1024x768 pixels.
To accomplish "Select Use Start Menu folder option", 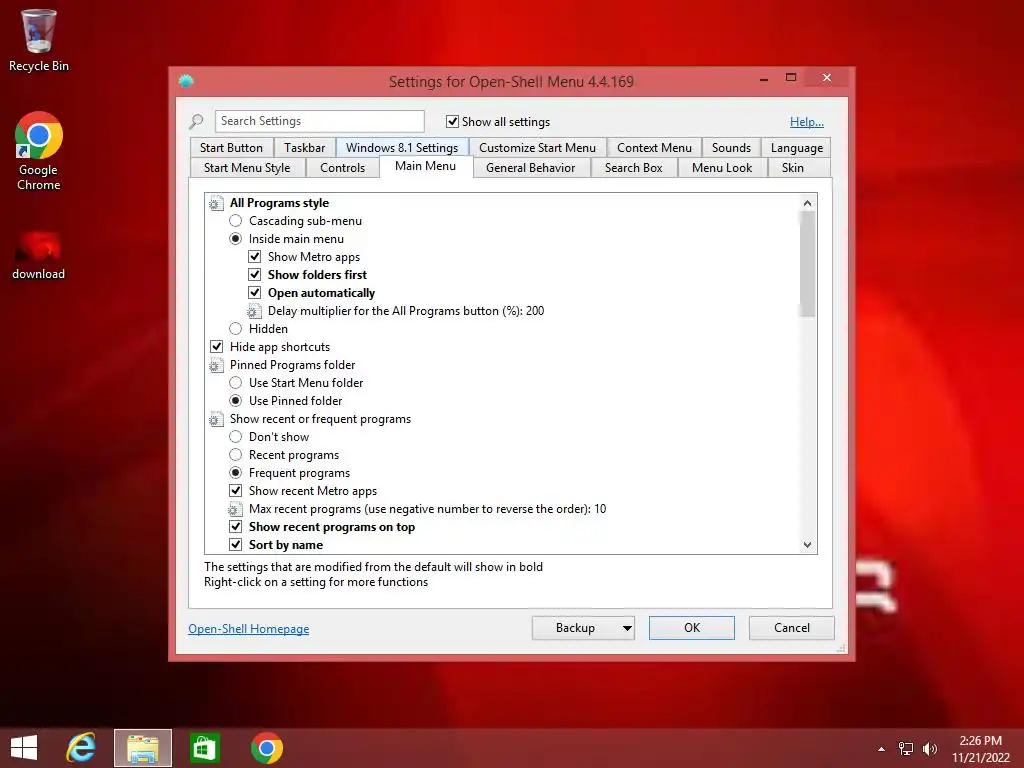I will pos(236,383).
